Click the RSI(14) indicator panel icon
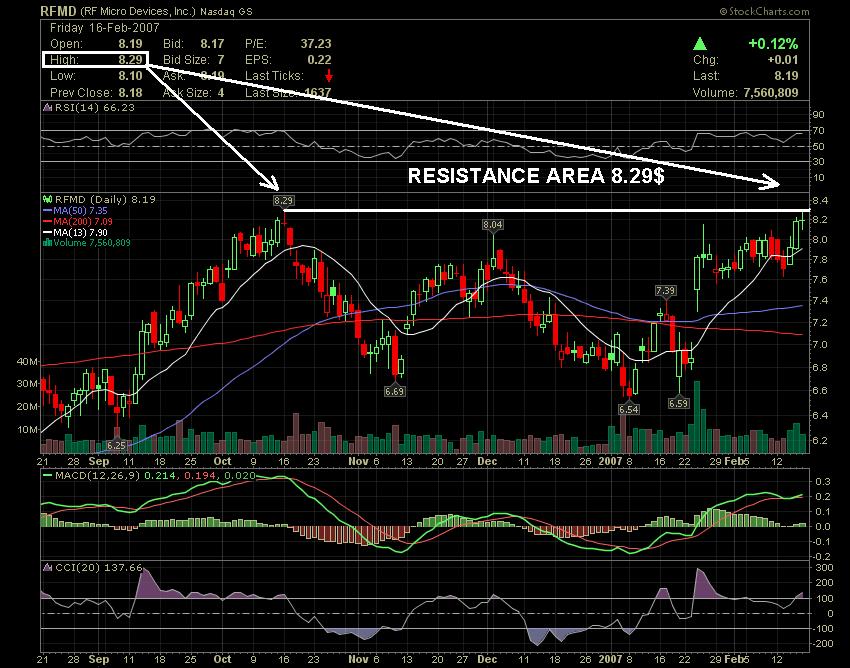 48,107
